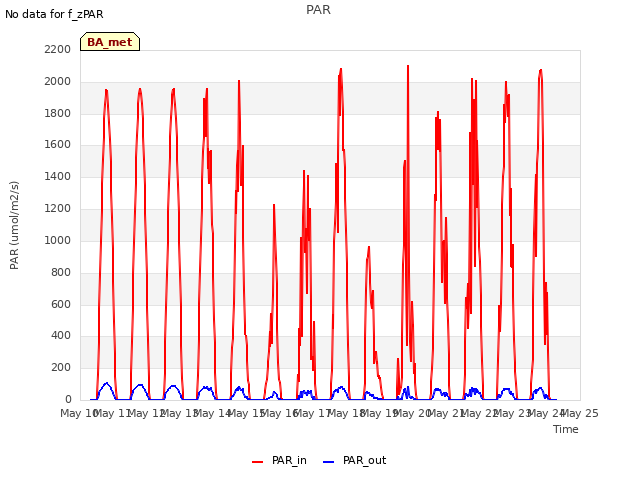Select the BA_met annotation label
Image resolution: width=640 pixels, height=480 pixels.
(110, 42)
